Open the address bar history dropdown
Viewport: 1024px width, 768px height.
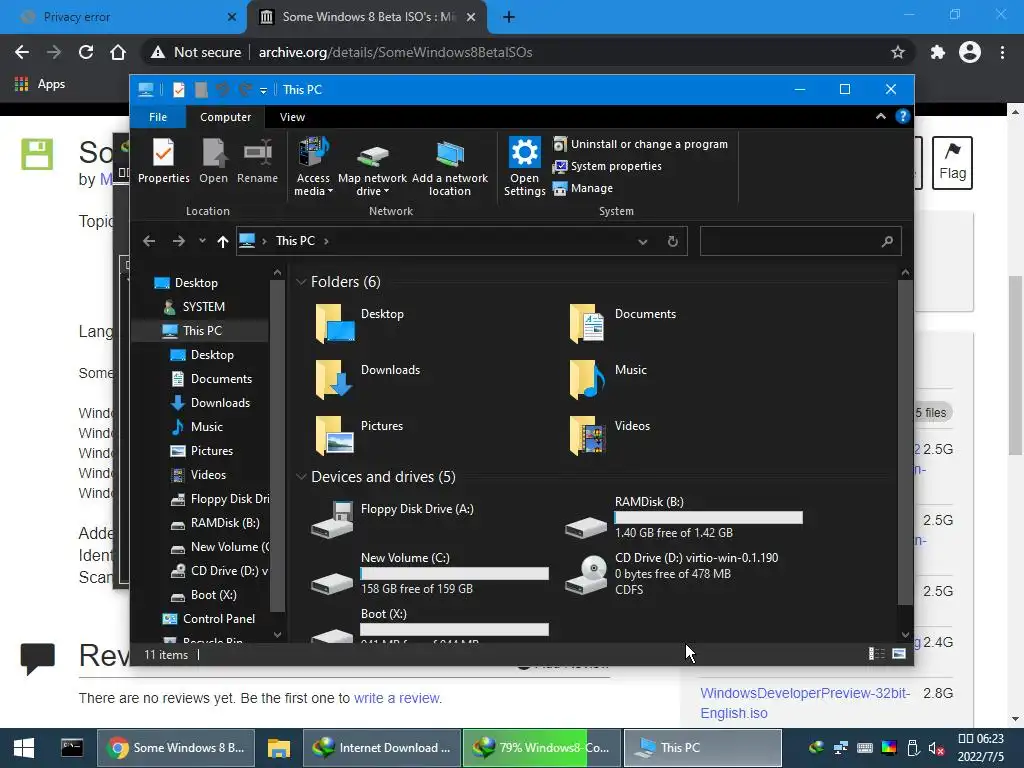coord(643,242)
